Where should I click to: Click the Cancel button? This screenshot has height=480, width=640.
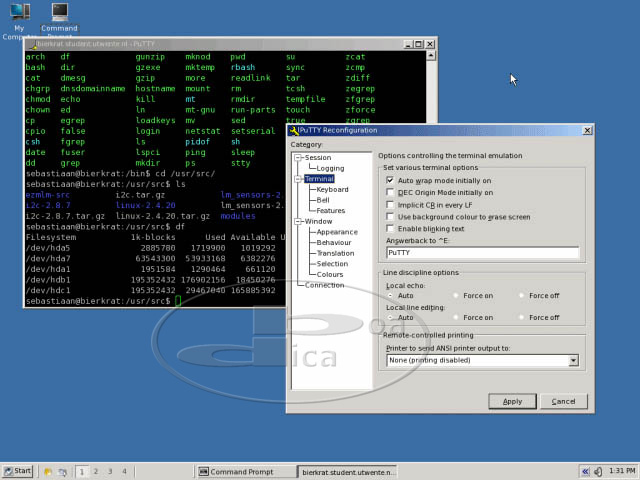tap(563, 401)
